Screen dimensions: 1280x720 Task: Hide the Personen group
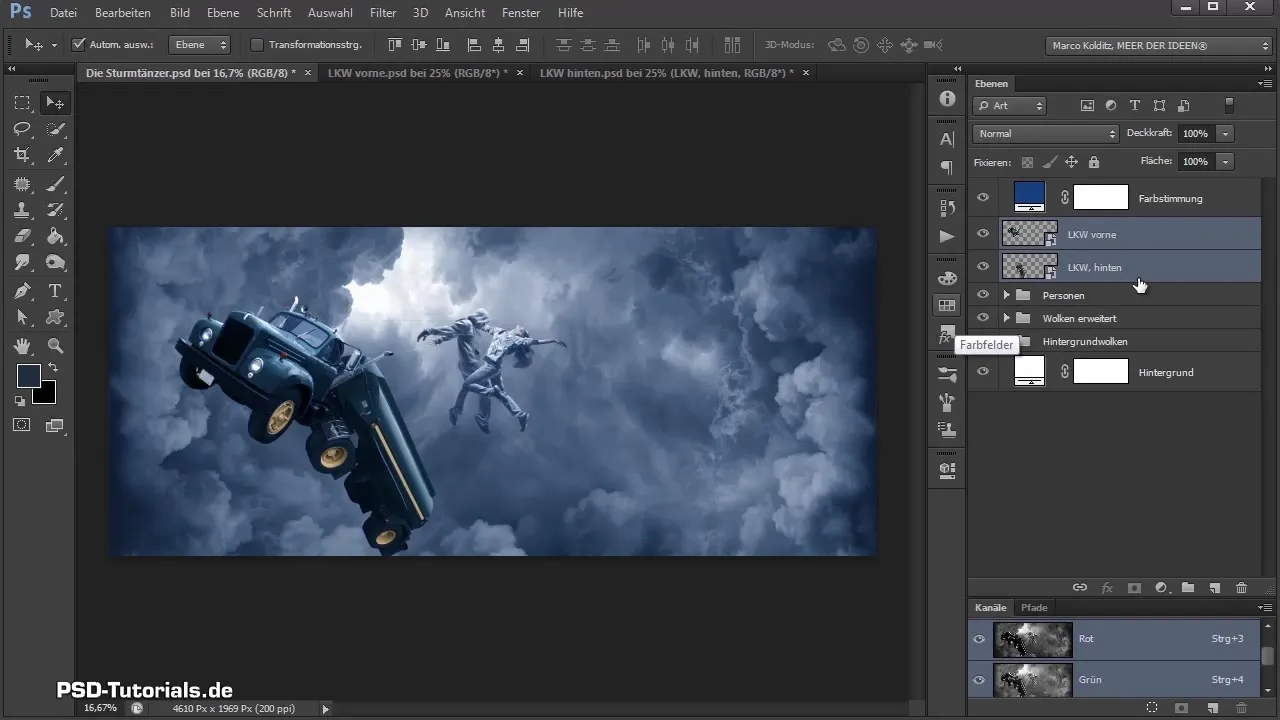point(982,295)
